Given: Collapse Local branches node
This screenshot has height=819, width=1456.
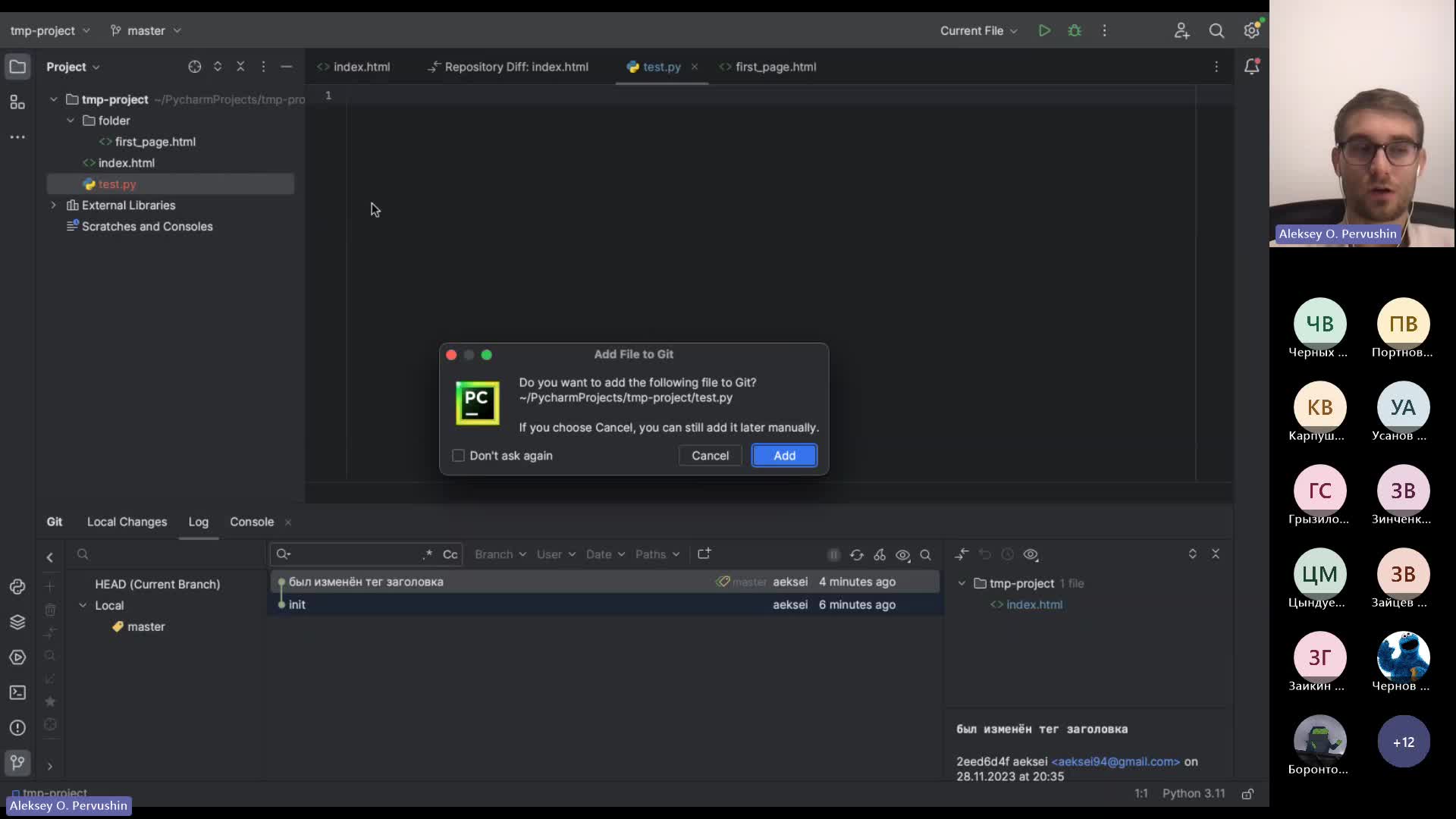Looking at the screenshot, I should pyautogui.click(x=83, y=605).
